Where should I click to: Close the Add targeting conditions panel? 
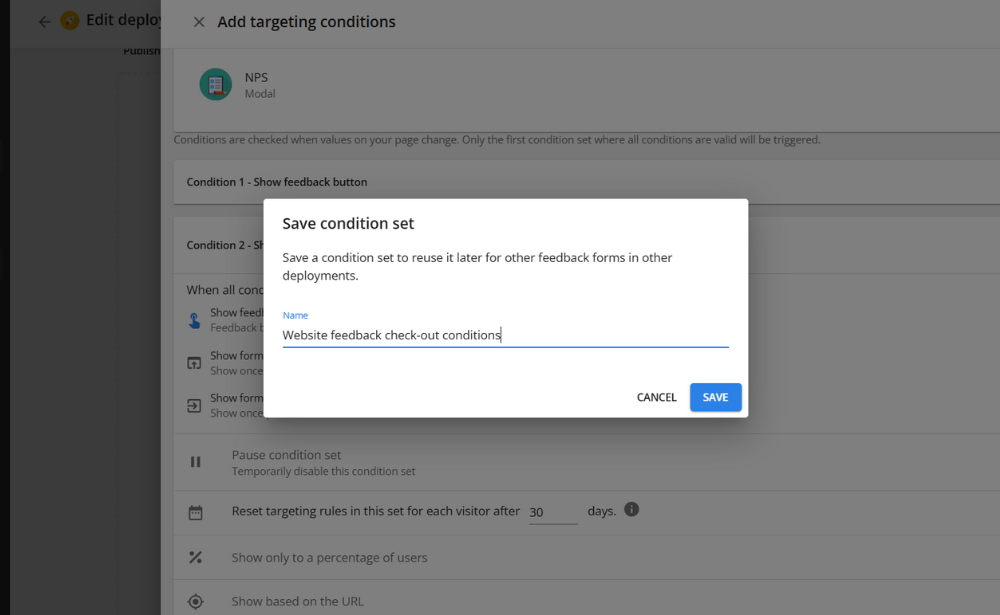[199, 22]
